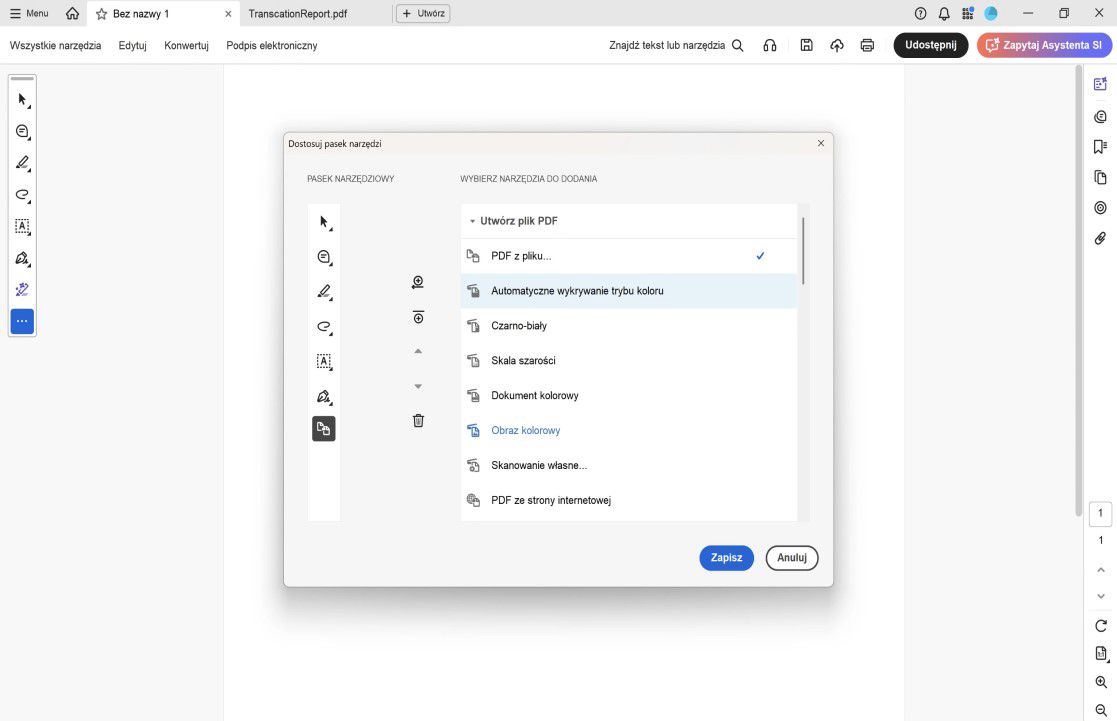Click the page number input box

point(1101,514)
